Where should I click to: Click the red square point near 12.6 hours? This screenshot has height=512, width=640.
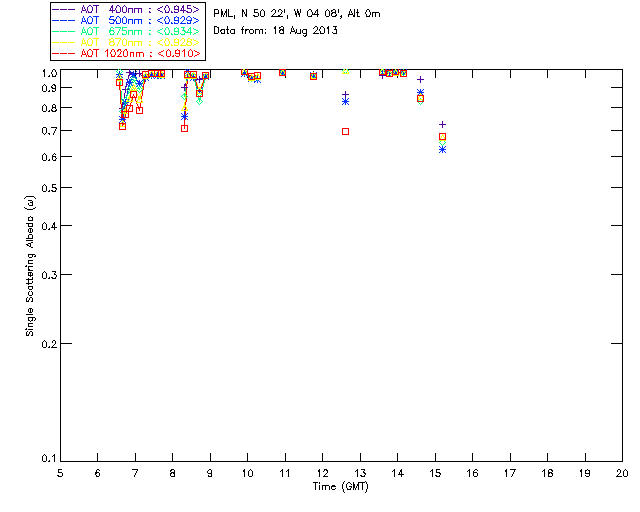(346, 131)
